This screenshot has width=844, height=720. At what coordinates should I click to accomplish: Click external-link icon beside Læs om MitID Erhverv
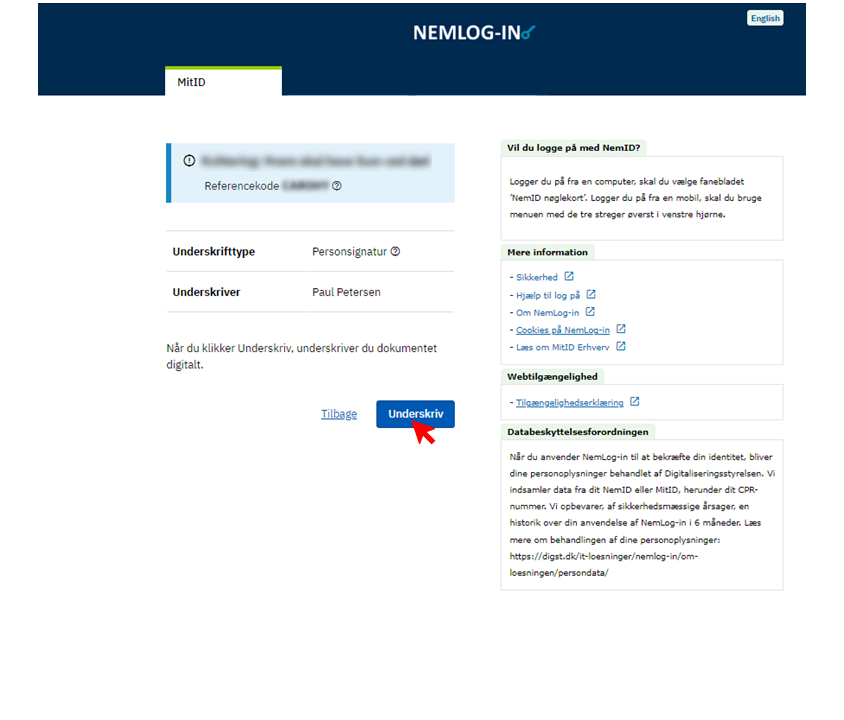click(621, 347)
